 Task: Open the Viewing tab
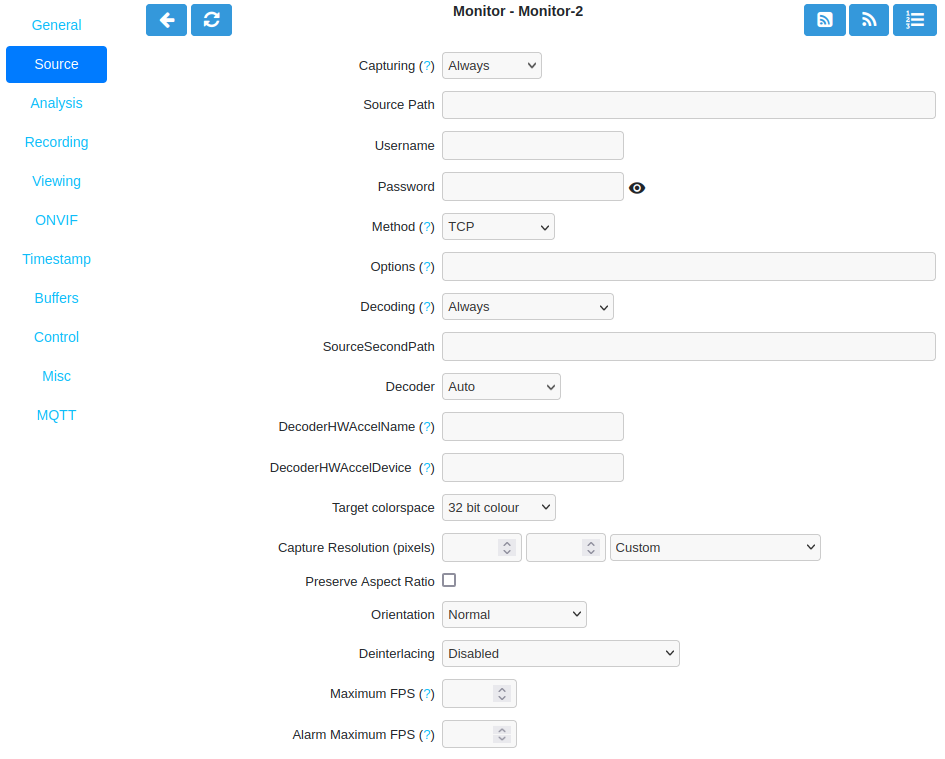(x=57, y=181)
